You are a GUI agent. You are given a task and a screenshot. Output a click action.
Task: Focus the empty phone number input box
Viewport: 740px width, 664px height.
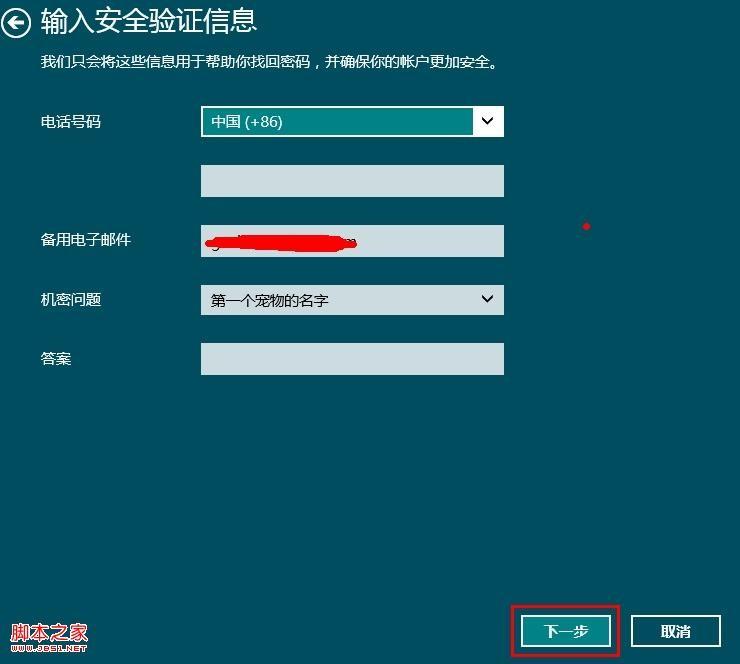tap(352, 181)
